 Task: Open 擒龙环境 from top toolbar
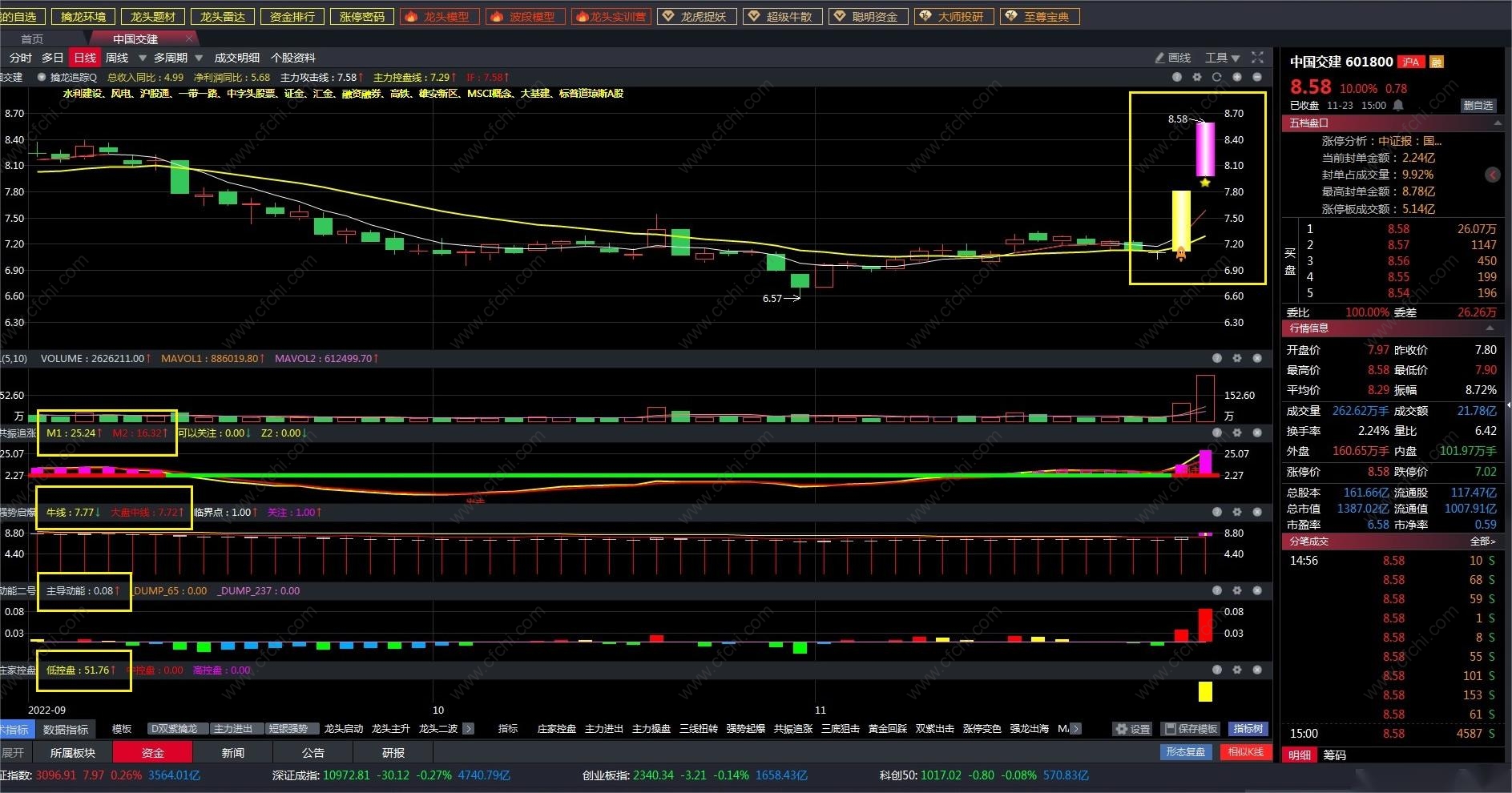pos(83,16)
